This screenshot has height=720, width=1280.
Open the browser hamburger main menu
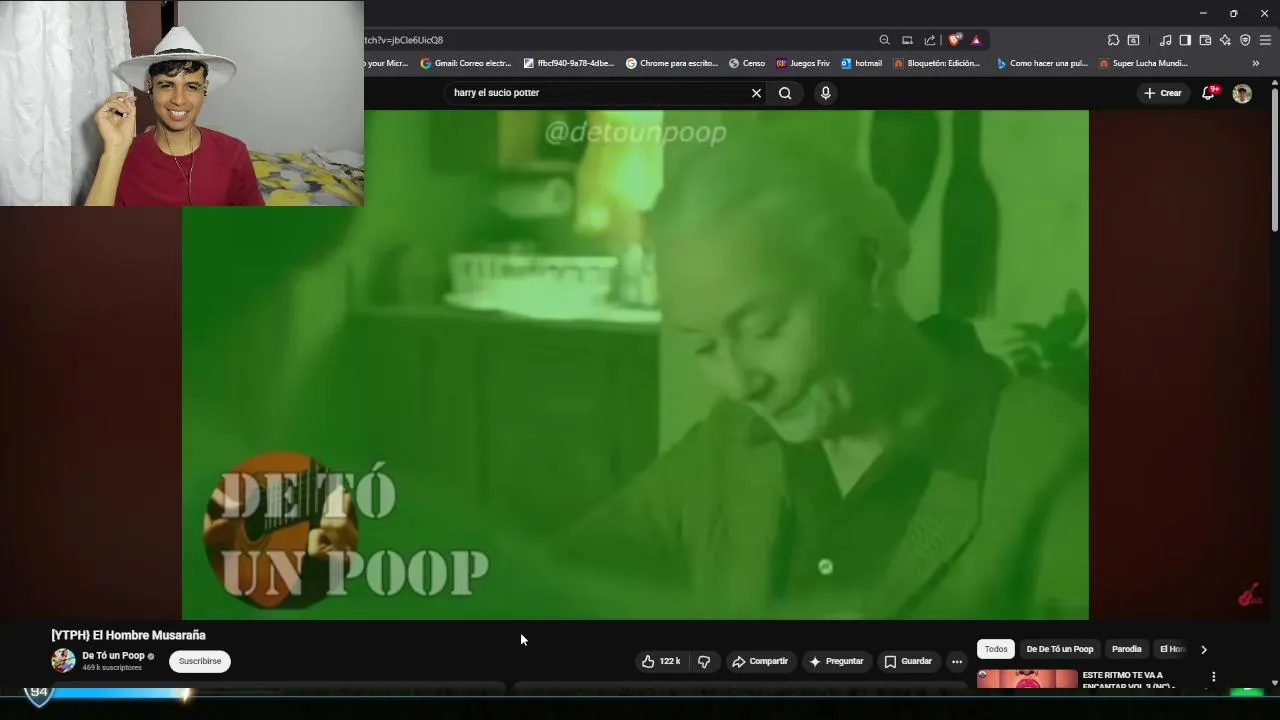click(1265, 40)
